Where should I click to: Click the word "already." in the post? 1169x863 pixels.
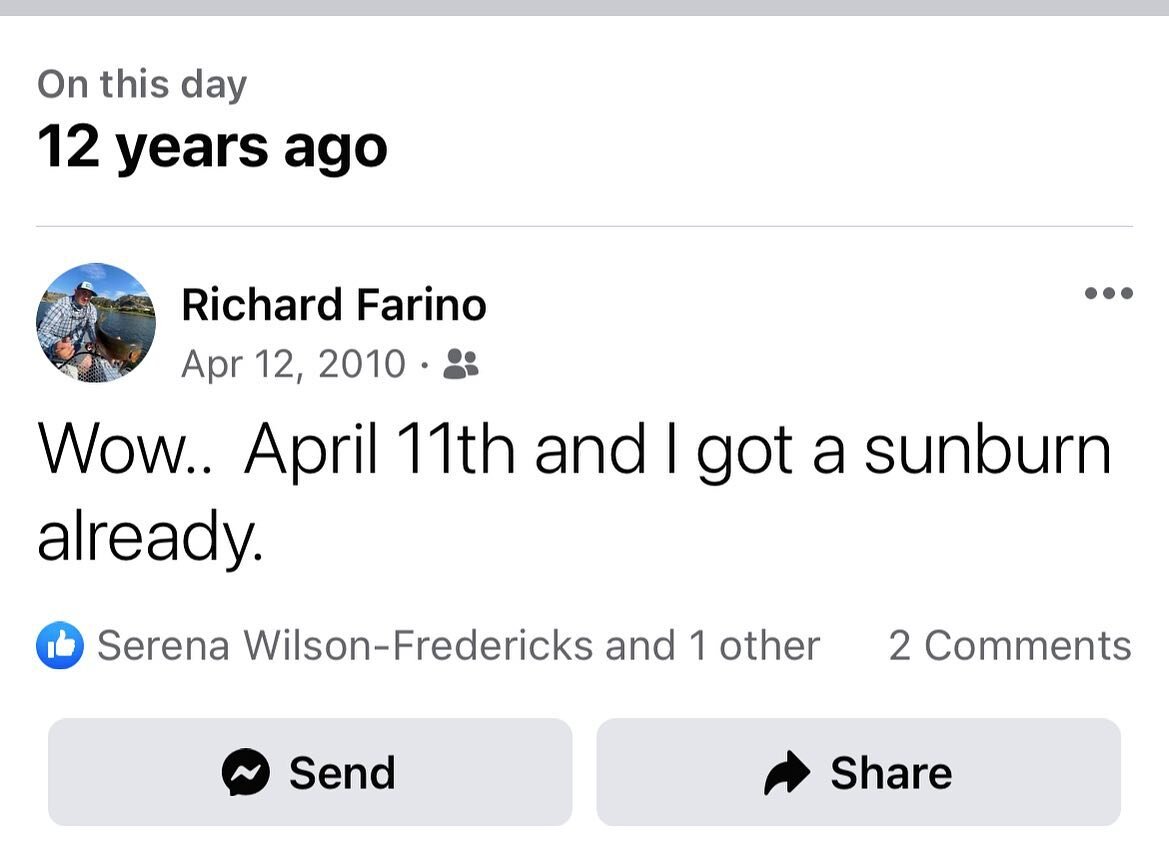pos(151,537)
